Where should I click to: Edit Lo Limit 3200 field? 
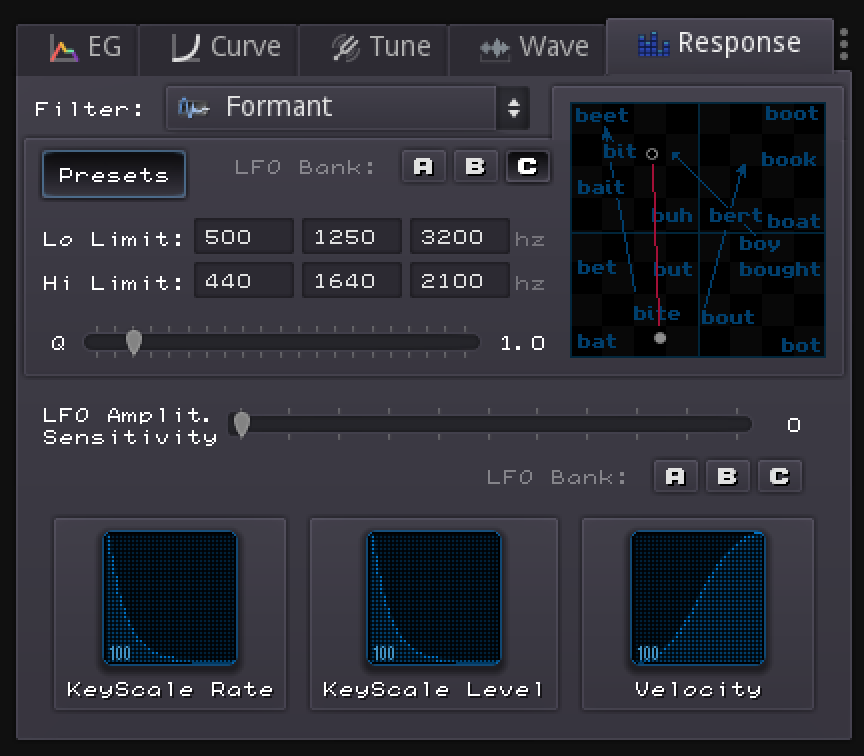click(460, 236)
